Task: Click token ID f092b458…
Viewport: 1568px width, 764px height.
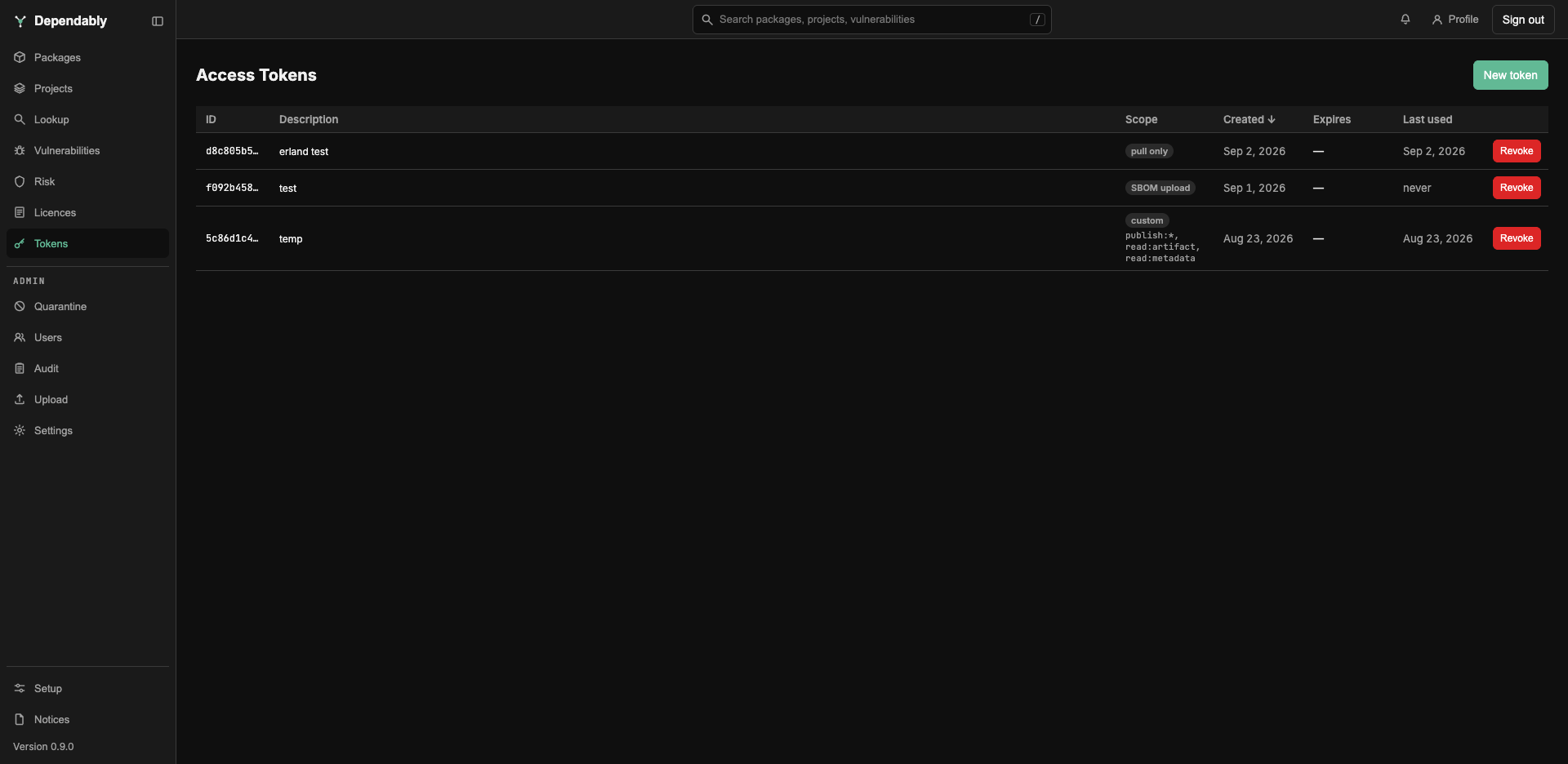Action: pos(232,188)
